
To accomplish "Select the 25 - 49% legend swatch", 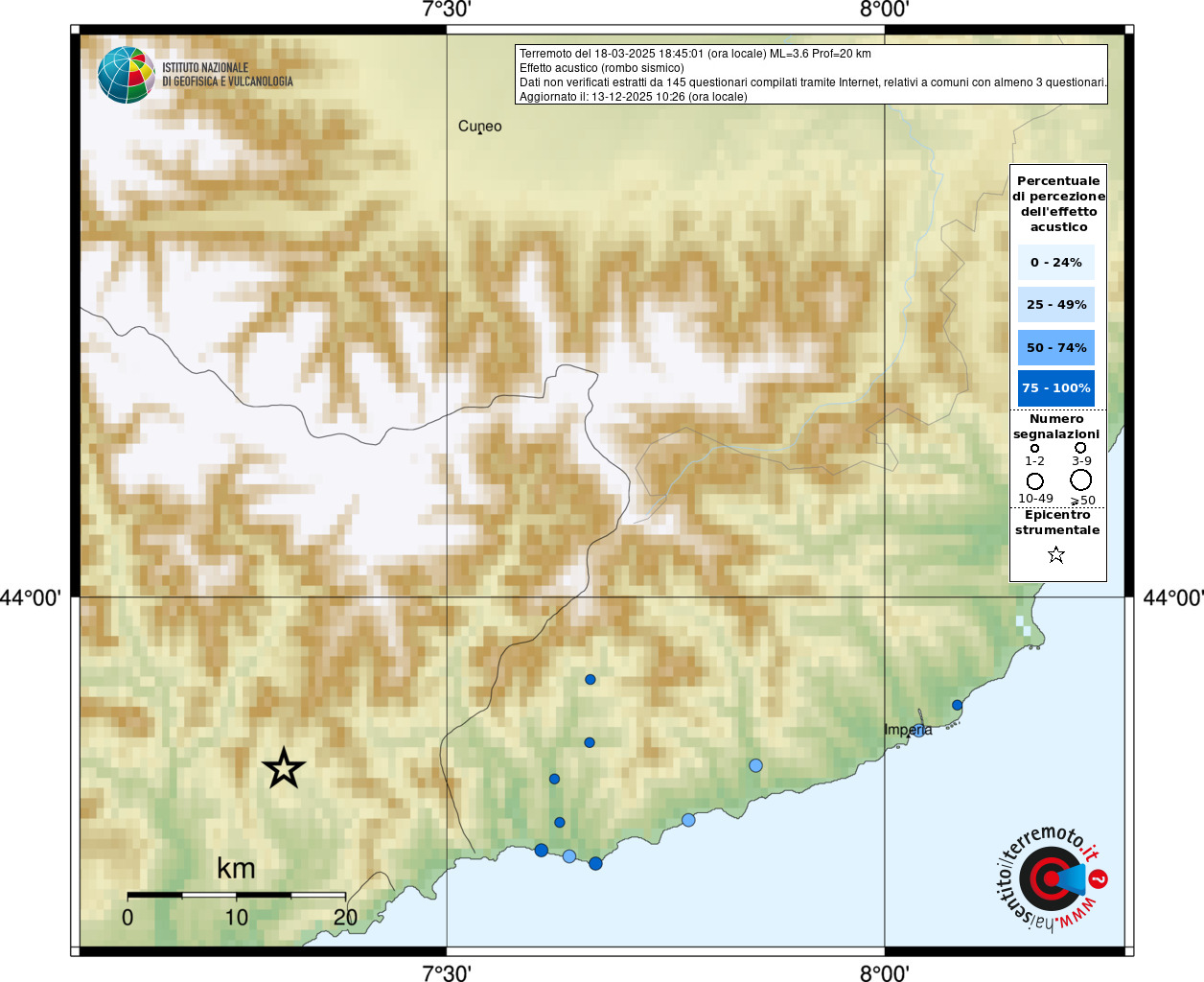I will pyautogui.click(x=1055, y=305).
